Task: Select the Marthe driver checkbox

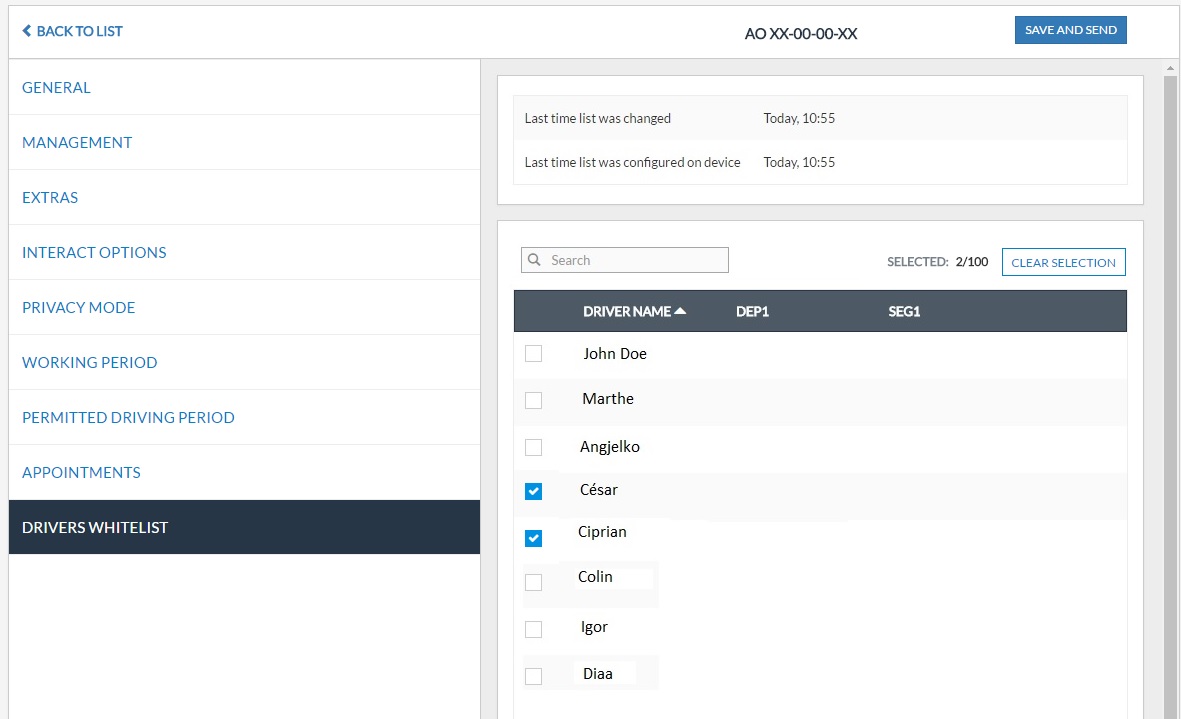Action: pyautogui.click(x=534, y=400)
